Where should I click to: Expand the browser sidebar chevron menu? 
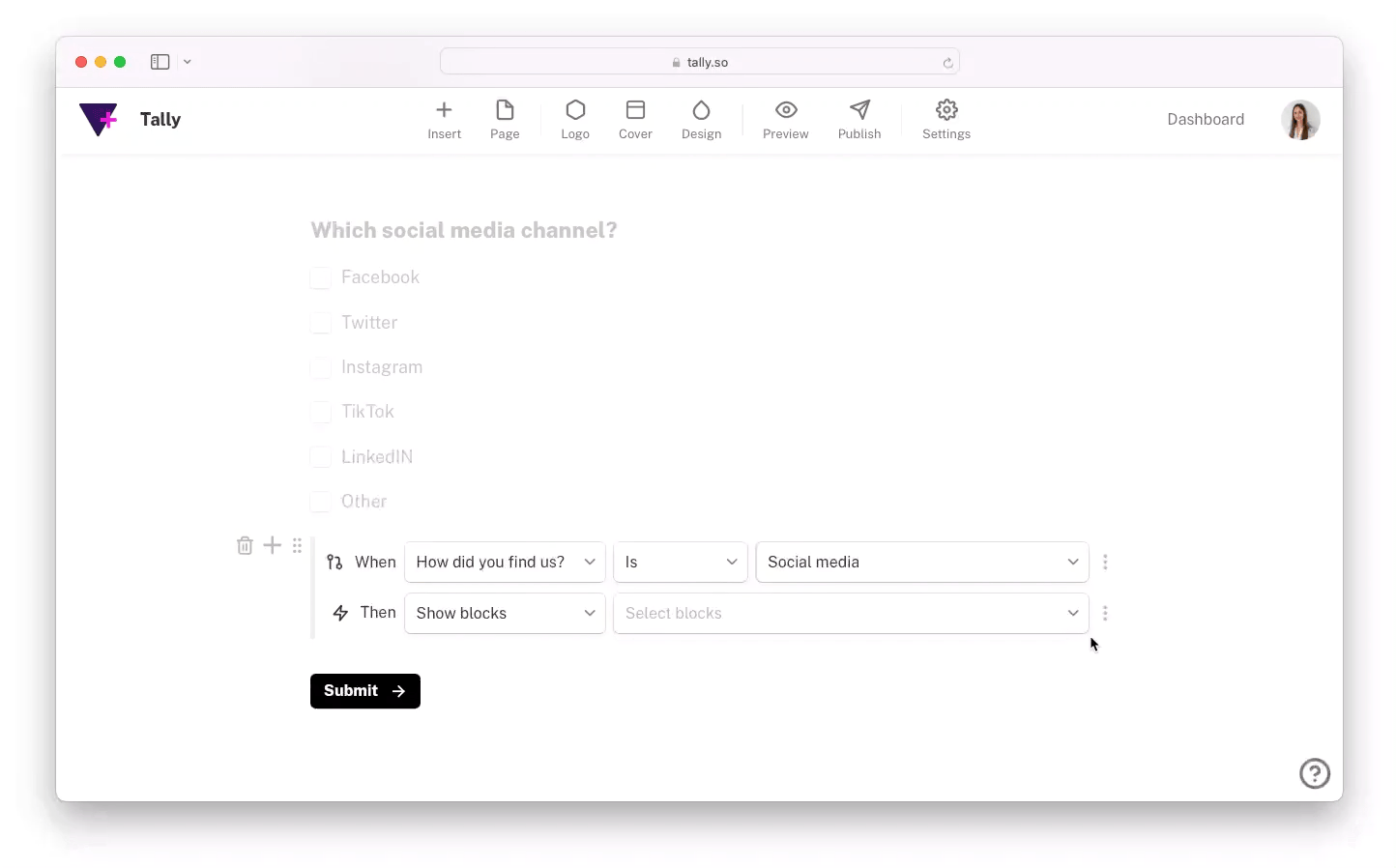[188, 62]
